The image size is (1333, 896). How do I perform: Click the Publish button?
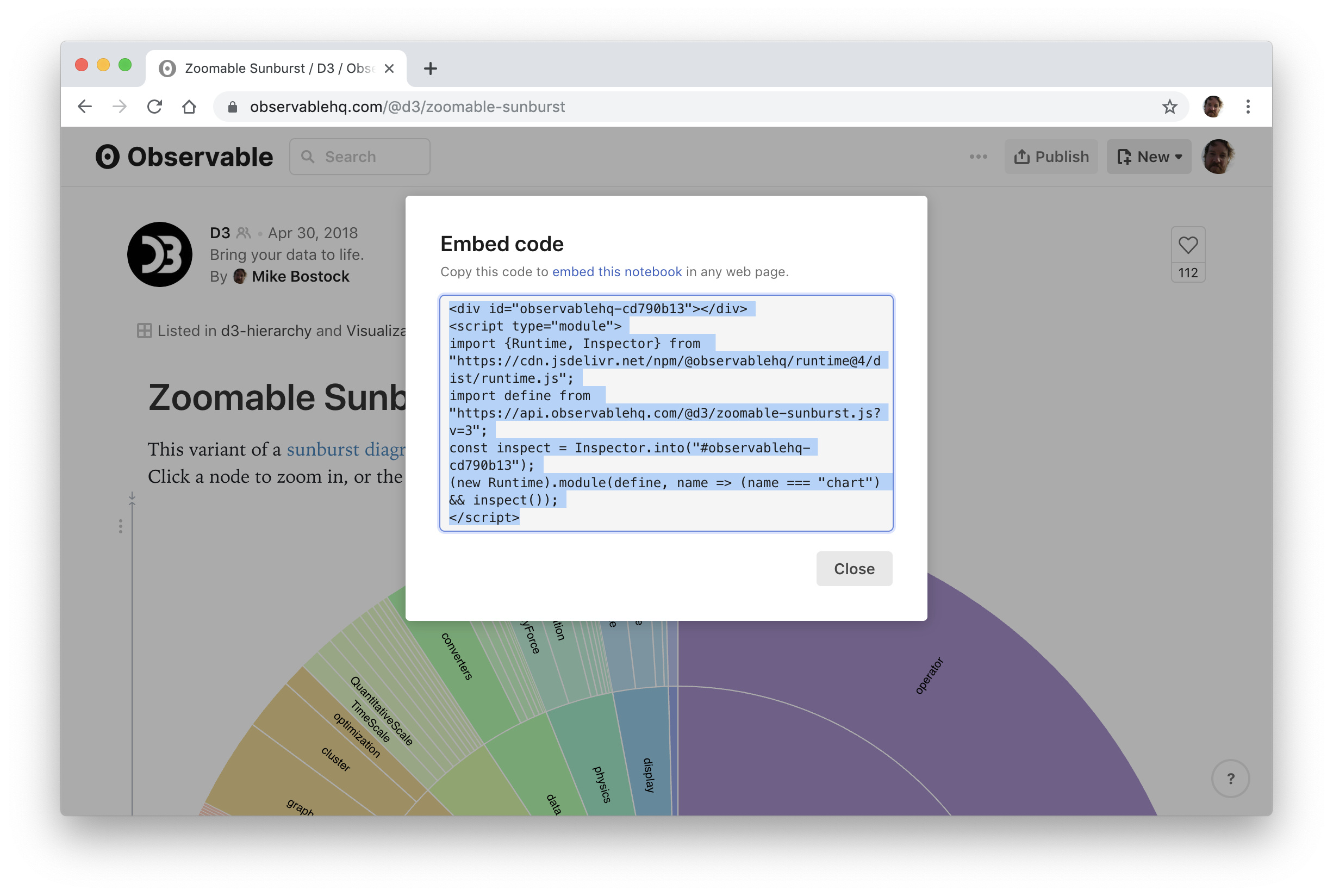pyautogui.click(x=1051, y=157)
